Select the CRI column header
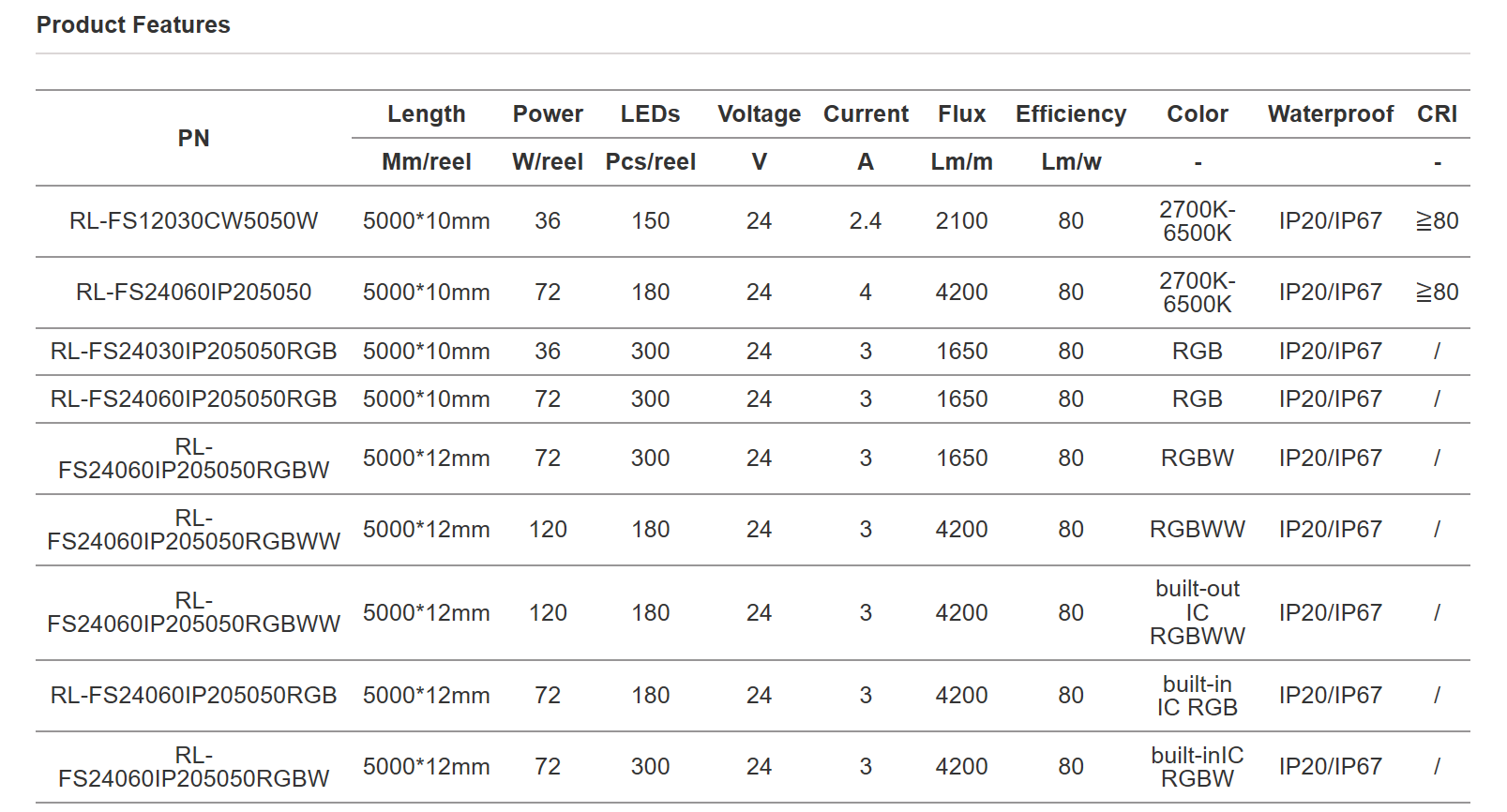 tap(1437, 114)
